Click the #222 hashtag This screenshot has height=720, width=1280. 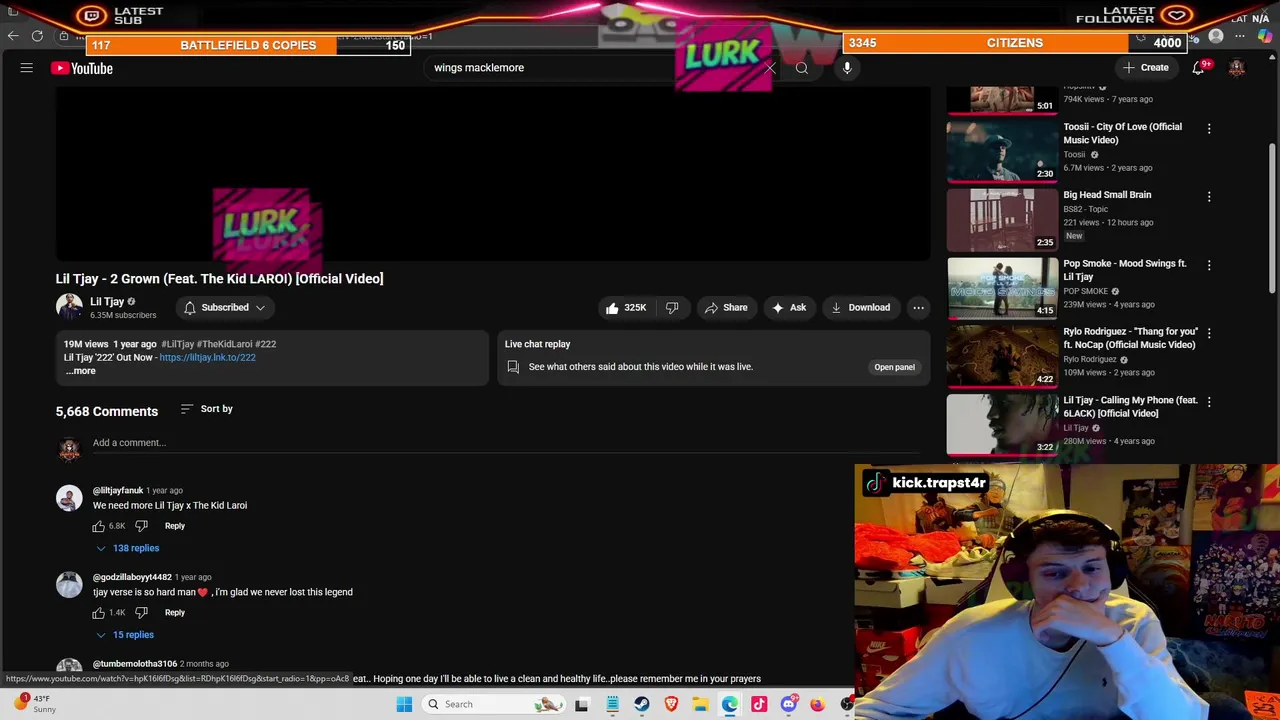[265, 344]
